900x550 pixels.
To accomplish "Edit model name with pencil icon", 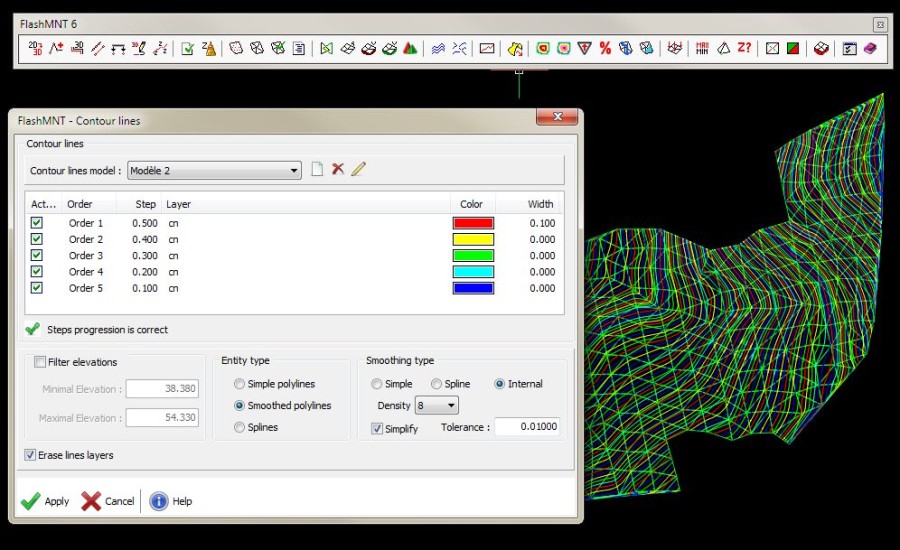I will pos(359,169).
